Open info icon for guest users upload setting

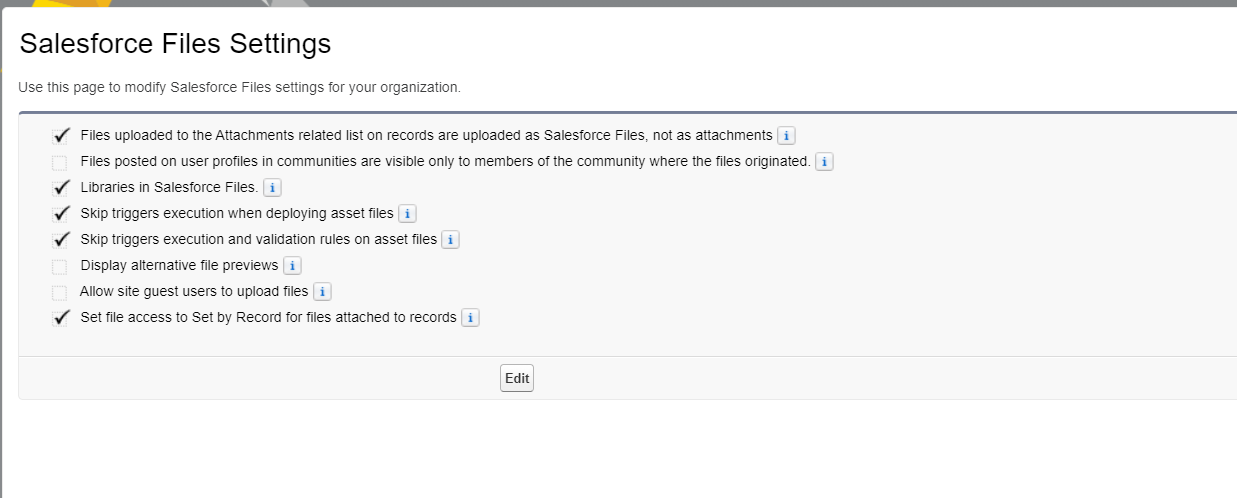[x=322, y=292]
